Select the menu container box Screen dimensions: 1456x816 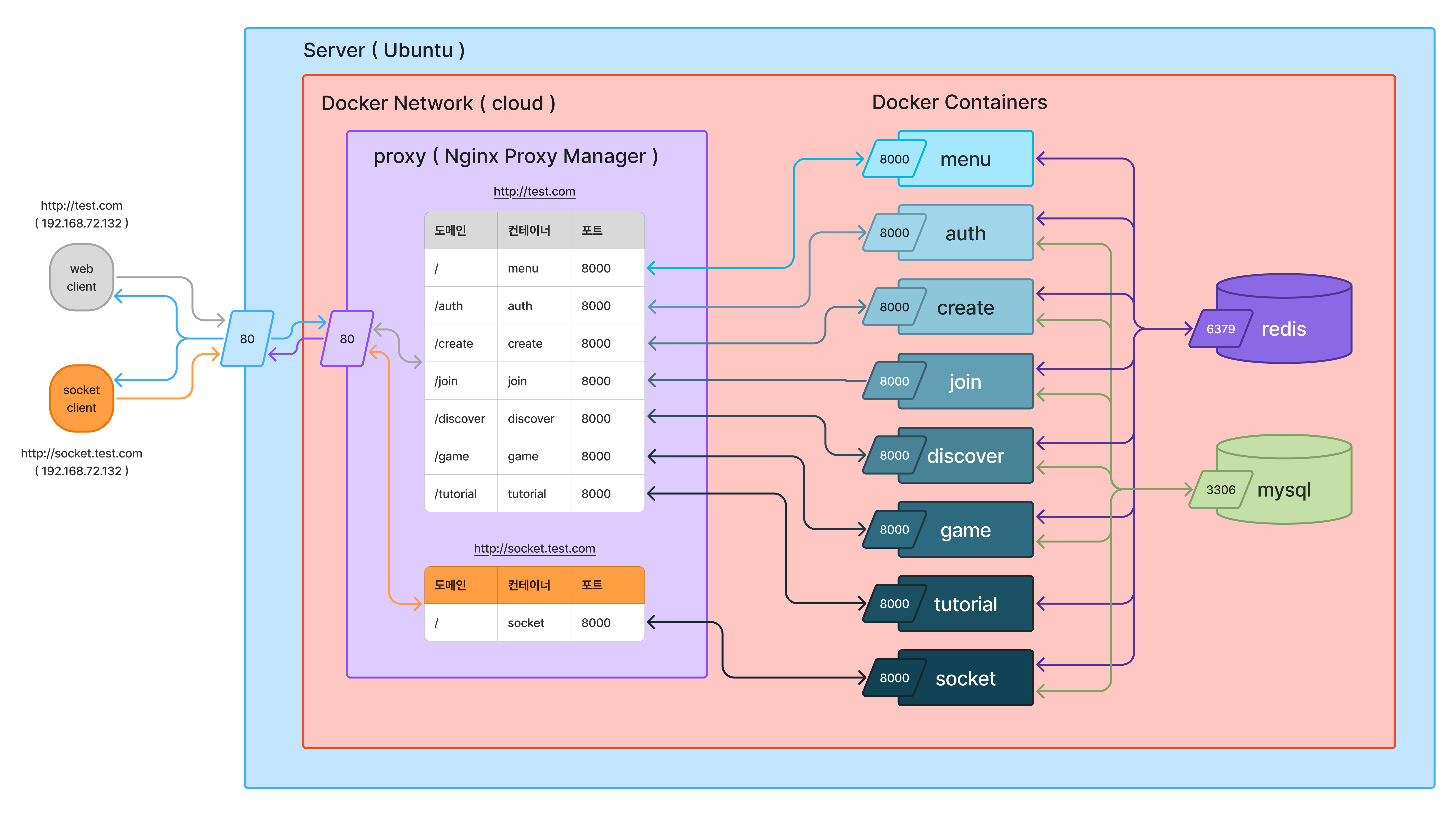[965, 159]
